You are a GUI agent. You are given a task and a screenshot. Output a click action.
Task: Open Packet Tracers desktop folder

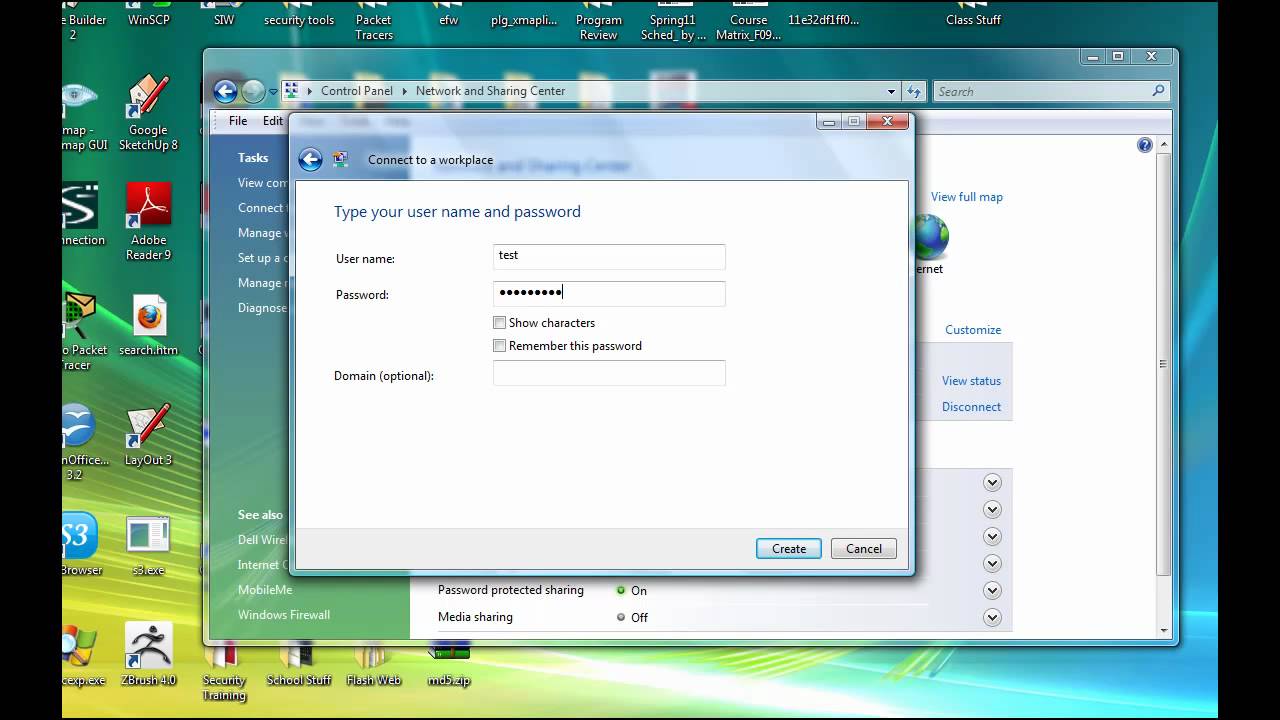point(374,21)
